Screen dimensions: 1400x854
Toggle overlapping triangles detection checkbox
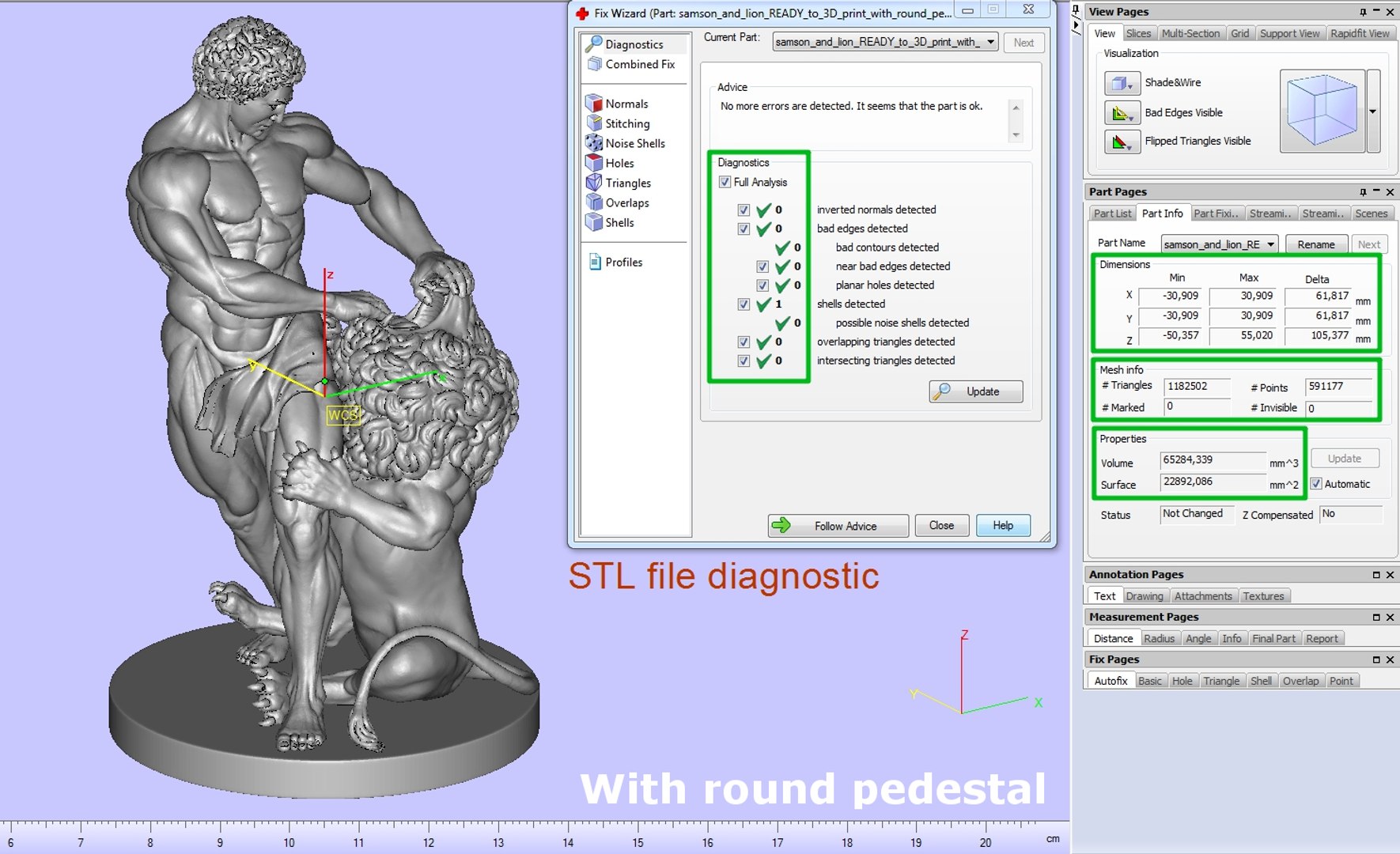coord(744,342)
